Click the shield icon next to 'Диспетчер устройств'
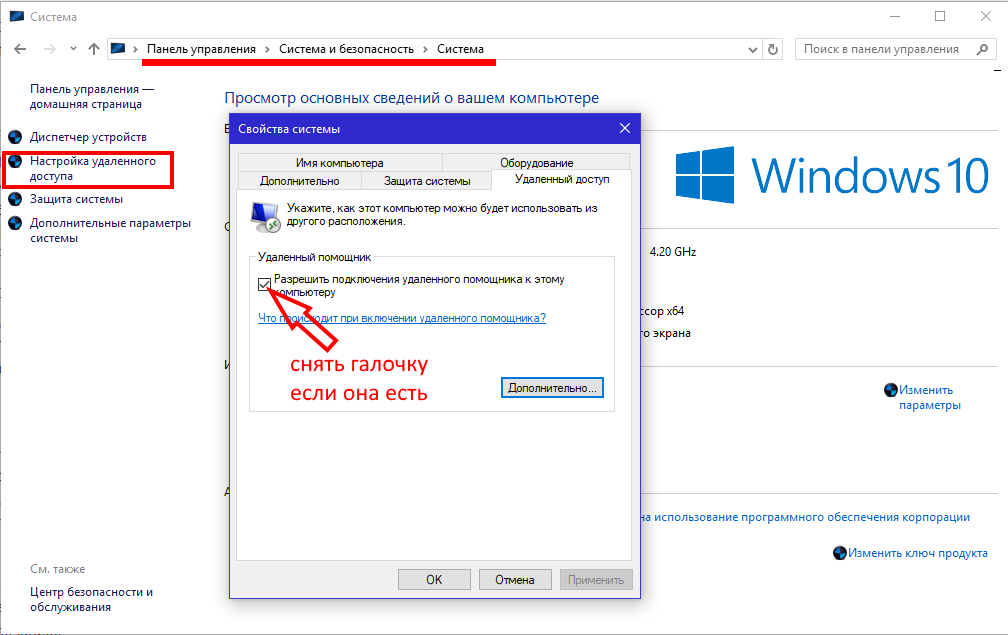 pyautogui.click(x=15, y=137)
